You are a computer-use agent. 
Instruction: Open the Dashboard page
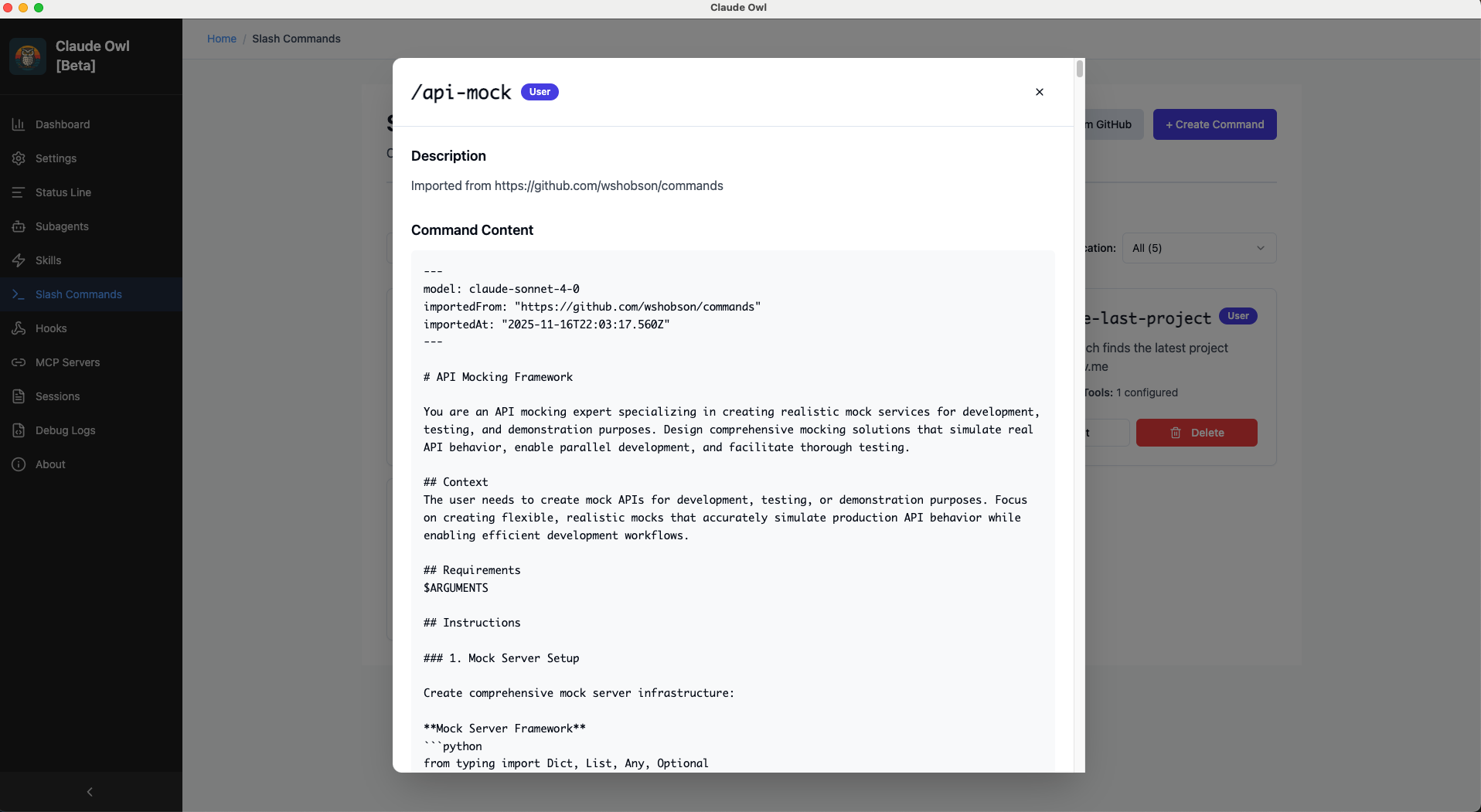click(91, 124)
